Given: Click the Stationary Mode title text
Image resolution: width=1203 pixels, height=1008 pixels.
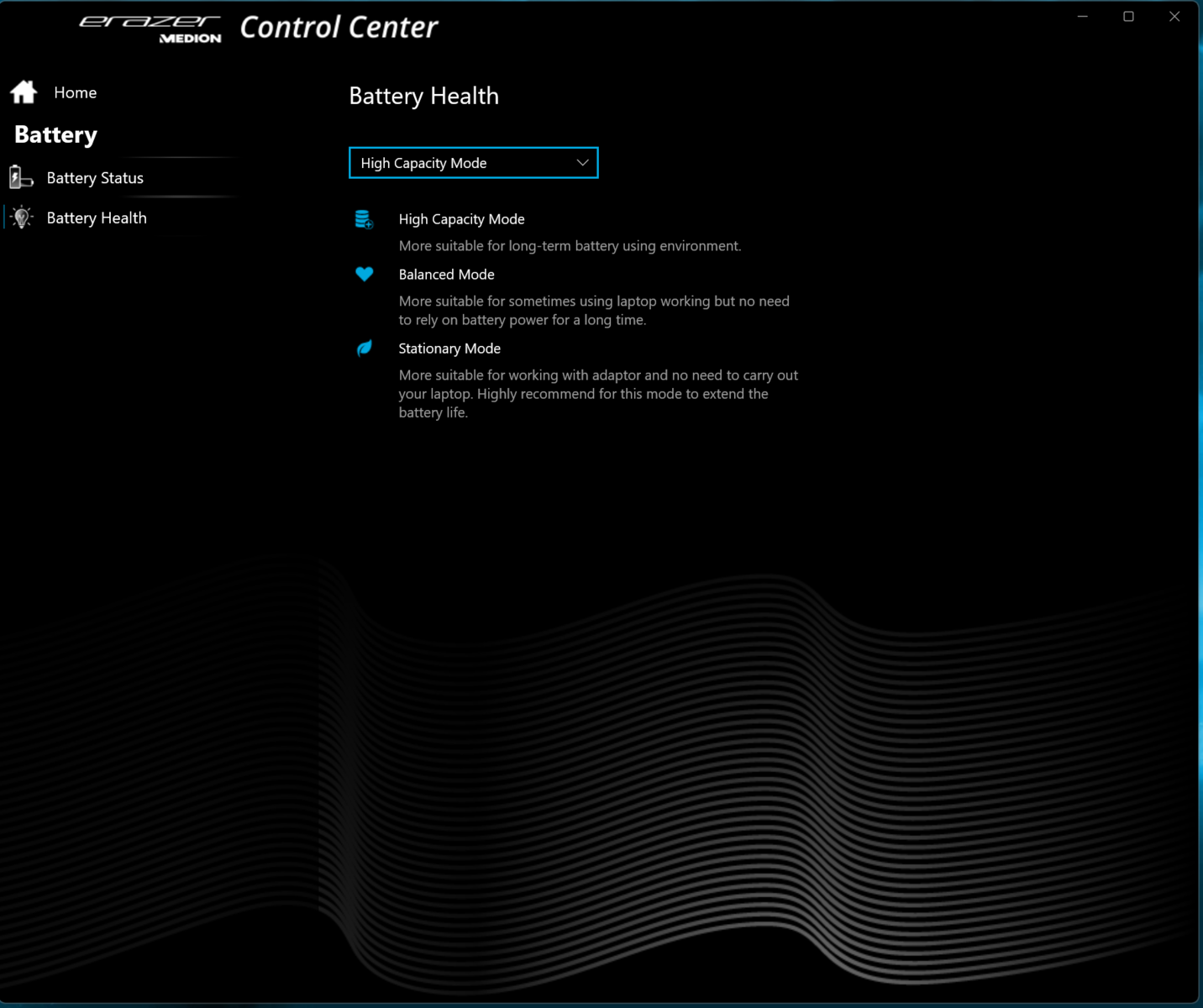Looking at the screenshot, I should click(449, 349).
